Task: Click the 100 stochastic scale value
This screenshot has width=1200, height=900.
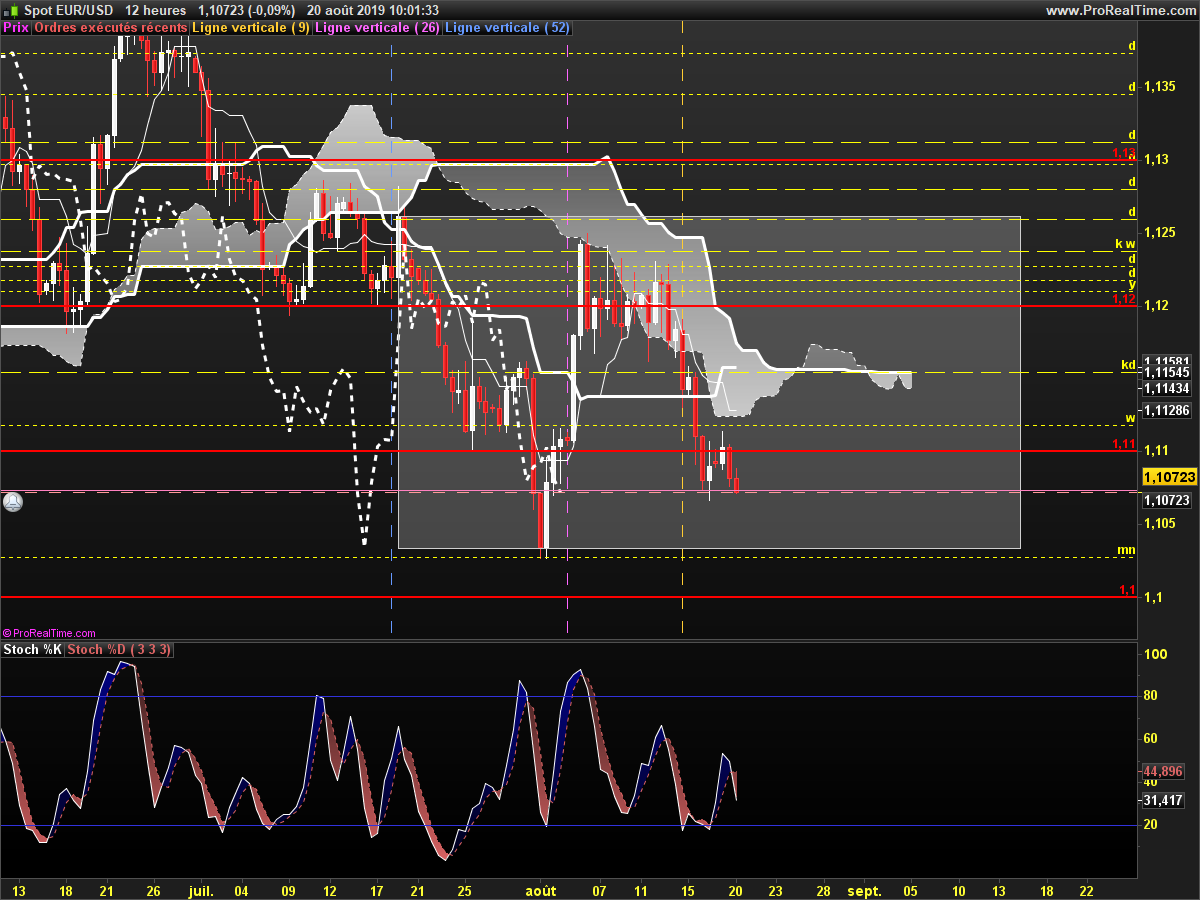Action: point(1156,654)
